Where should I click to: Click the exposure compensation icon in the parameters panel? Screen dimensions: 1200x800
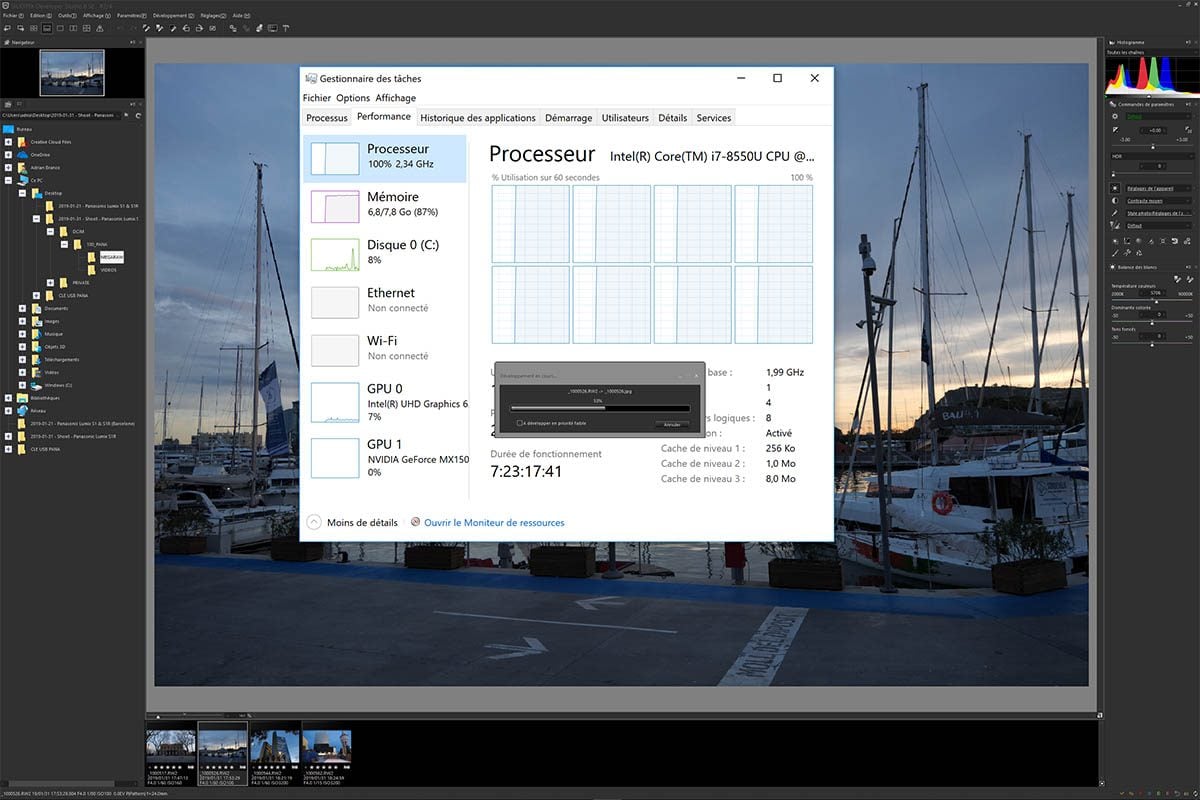tap(1115, 130)
